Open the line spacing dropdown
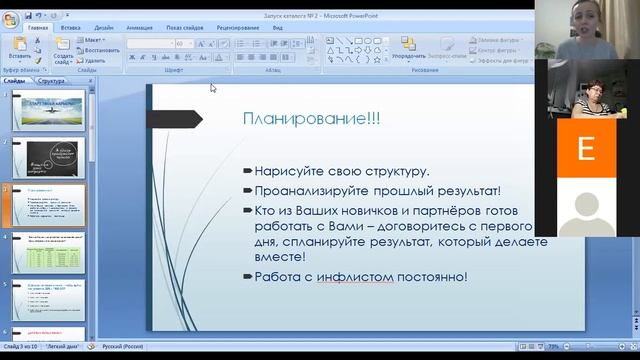 click(298, 44)
